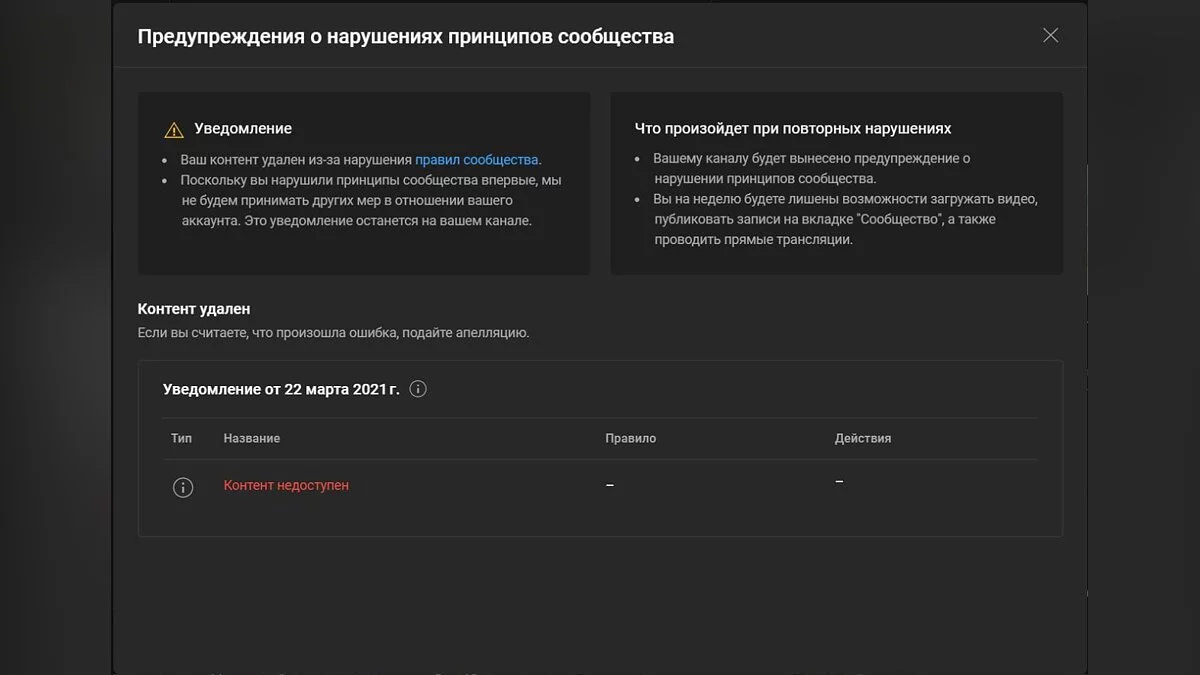This screenshot has height=675, width=1200.
Task: Click the "Правило" column header
Action: (x=630, y=438)
